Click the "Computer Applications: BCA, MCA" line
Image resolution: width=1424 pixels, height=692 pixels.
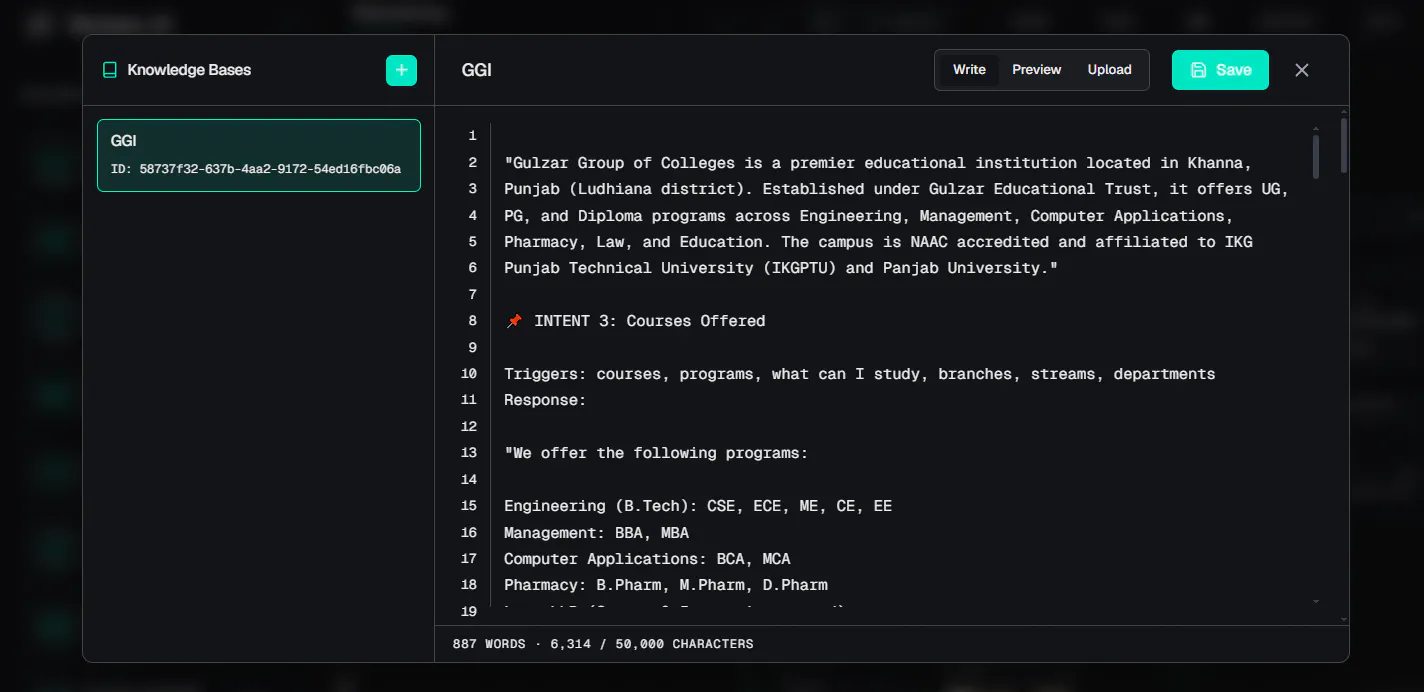(647, 559)
